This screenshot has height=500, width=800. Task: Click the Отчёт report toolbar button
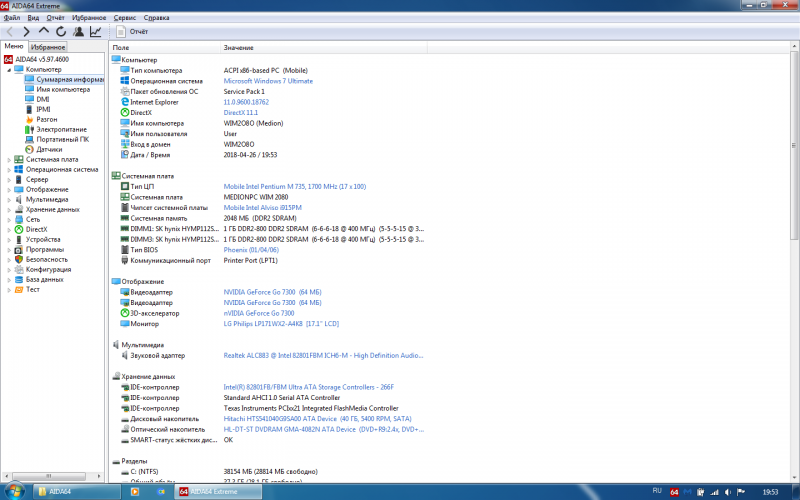[x=132, y=32]
